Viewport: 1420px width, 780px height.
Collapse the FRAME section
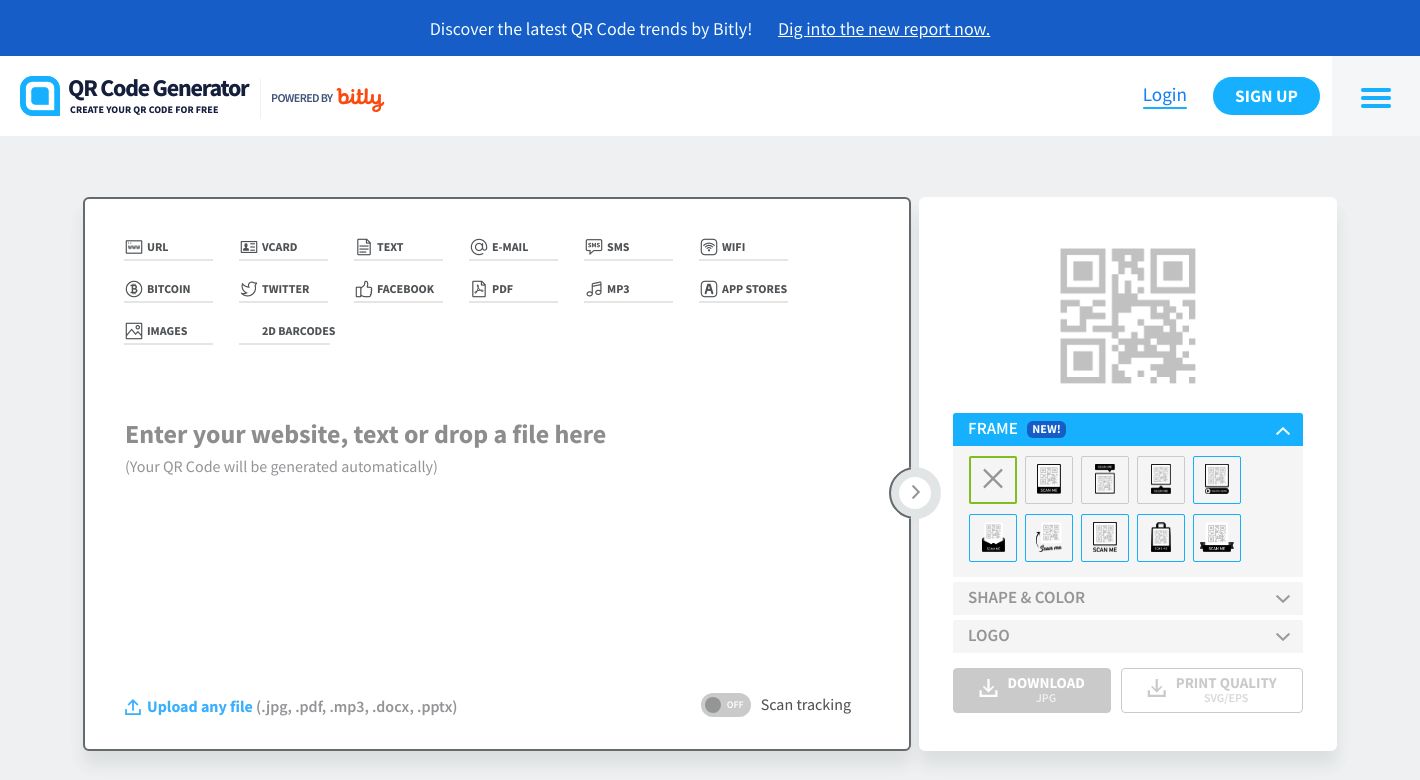click(x=1128, y=429)
